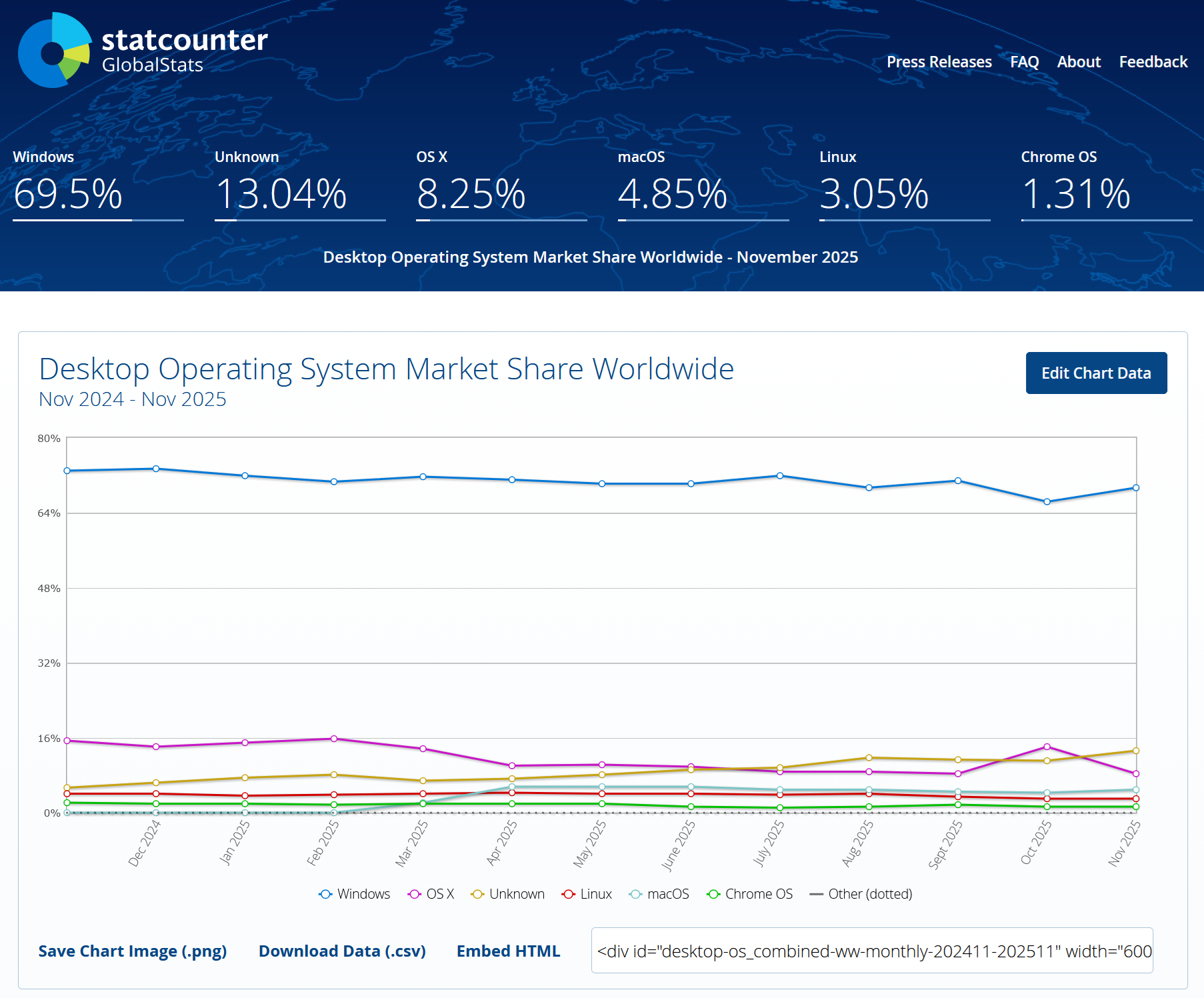The height and width of the screenshot is (998, 1204).
Task: Click the Jan 2025 x-axis label
Action: point(235,843)
